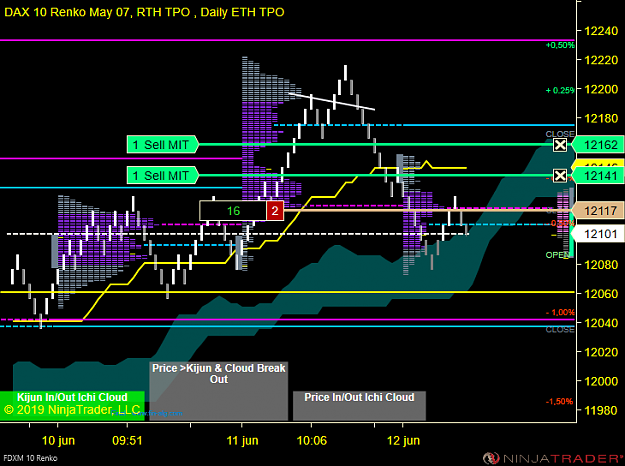625x466 pixels.
Task: Click the - 1,00% level label
Action: coord(560,312)
